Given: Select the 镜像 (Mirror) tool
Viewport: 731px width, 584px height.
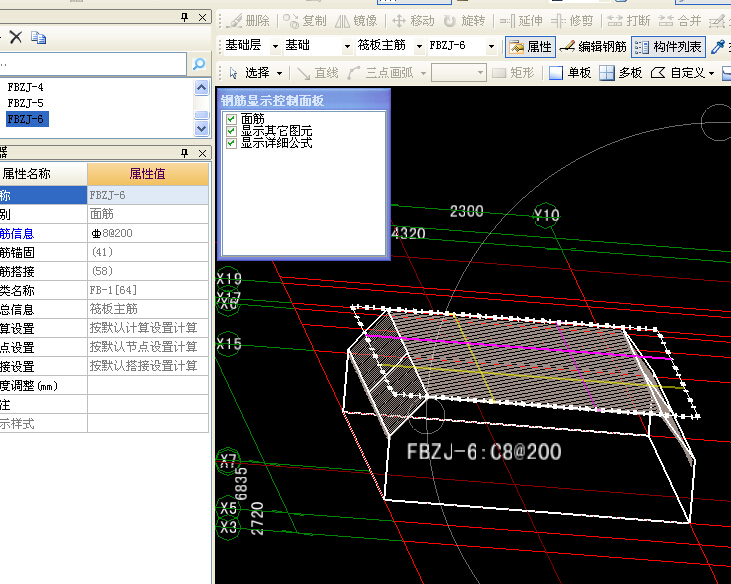Looking at the screenshot, I should coord(356,21).
